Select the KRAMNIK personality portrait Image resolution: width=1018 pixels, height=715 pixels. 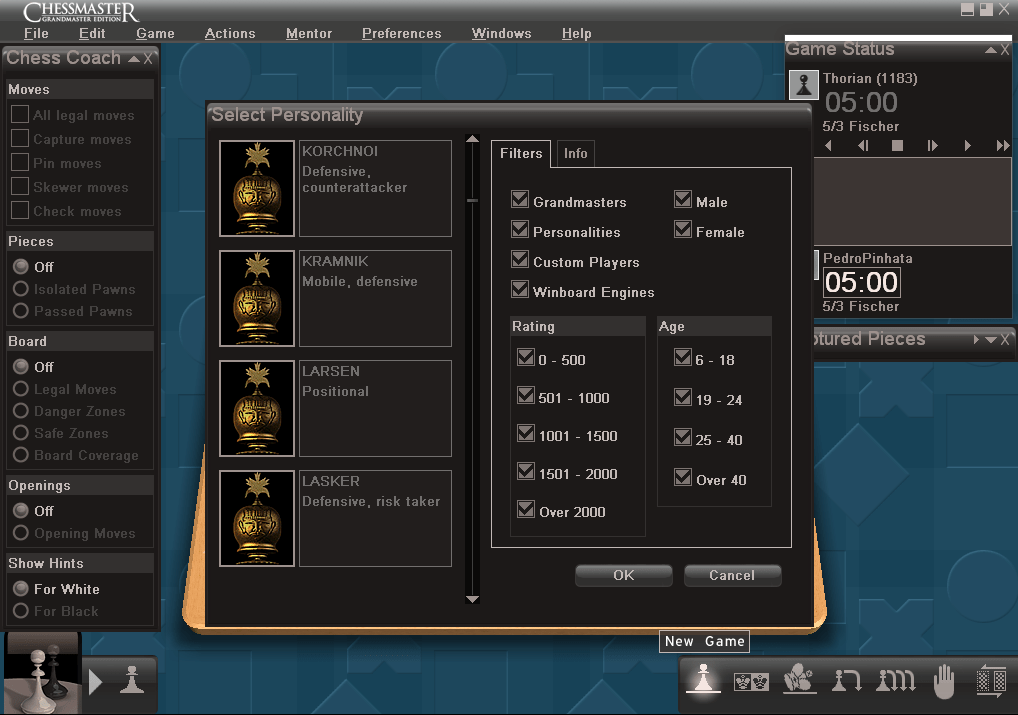point(257,298)
